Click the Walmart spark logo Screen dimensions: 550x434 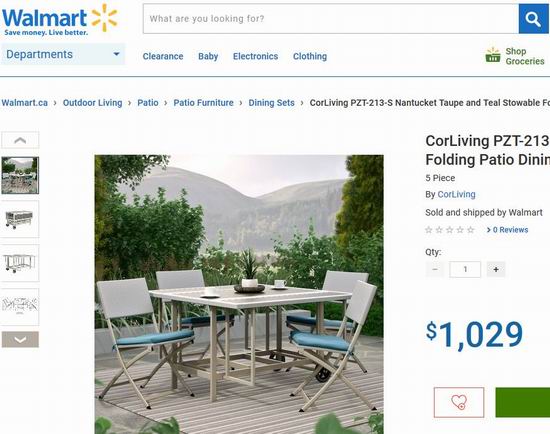[x=104, y=18]
